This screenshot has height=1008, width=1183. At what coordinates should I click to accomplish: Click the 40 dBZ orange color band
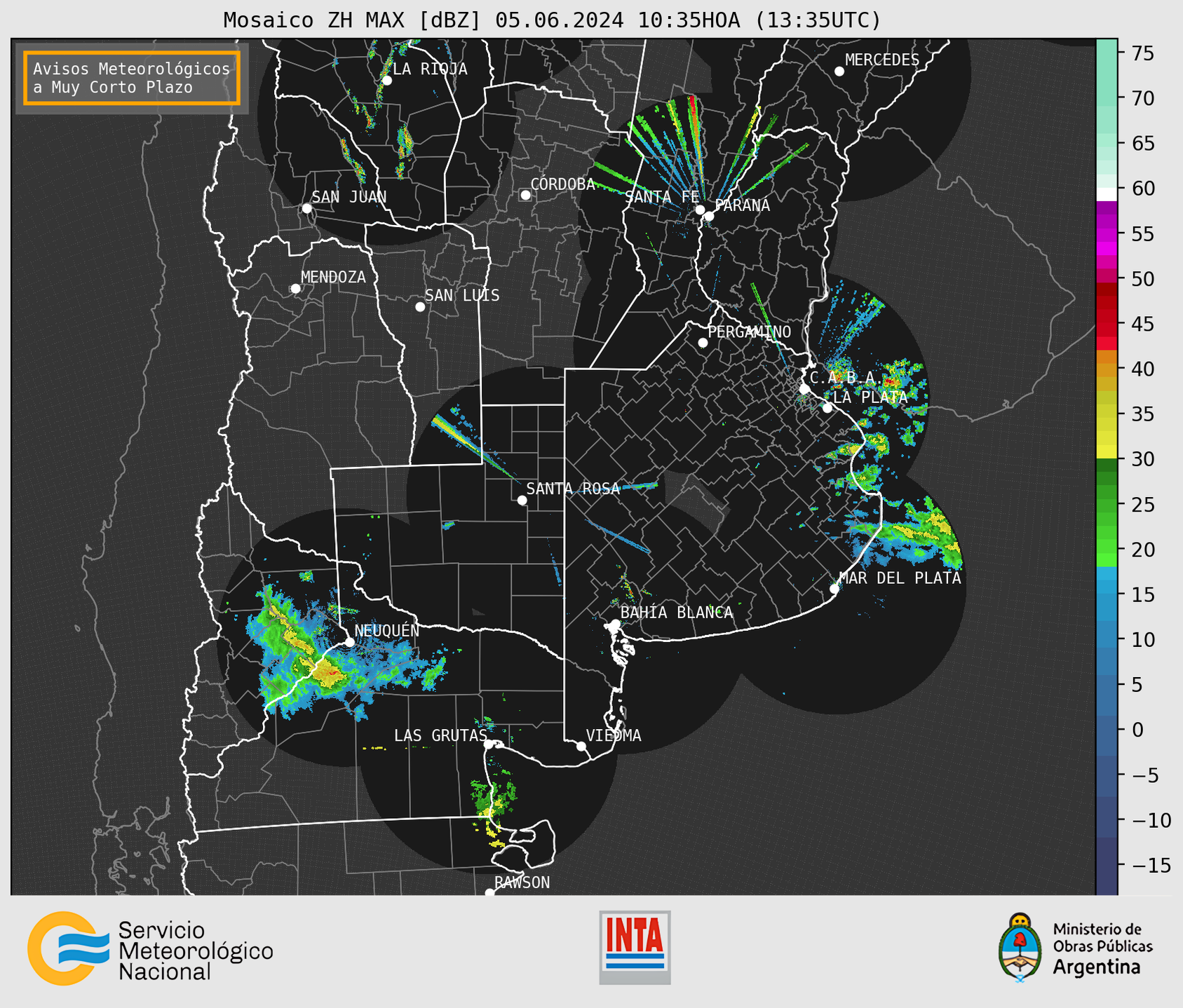point(1107,369)
